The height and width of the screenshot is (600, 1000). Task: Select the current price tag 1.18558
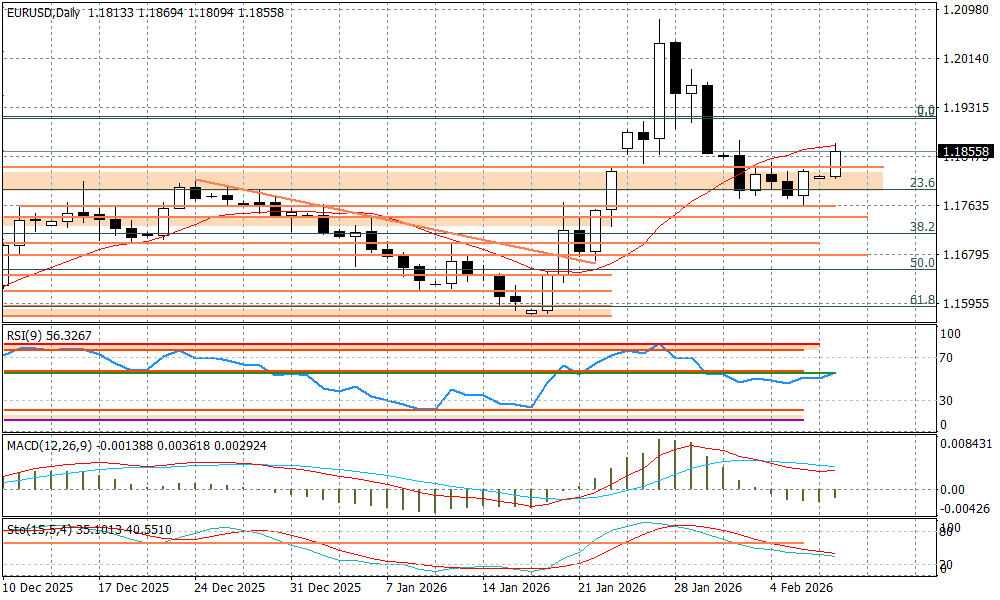click(x=965, y=152)
